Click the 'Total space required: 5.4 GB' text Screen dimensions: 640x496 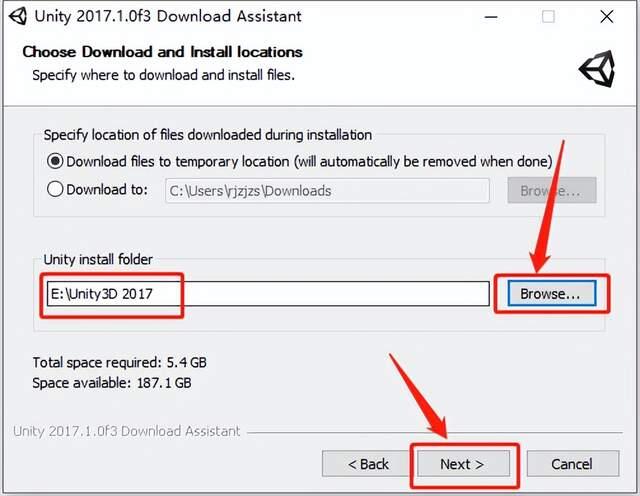pos(120,362)
